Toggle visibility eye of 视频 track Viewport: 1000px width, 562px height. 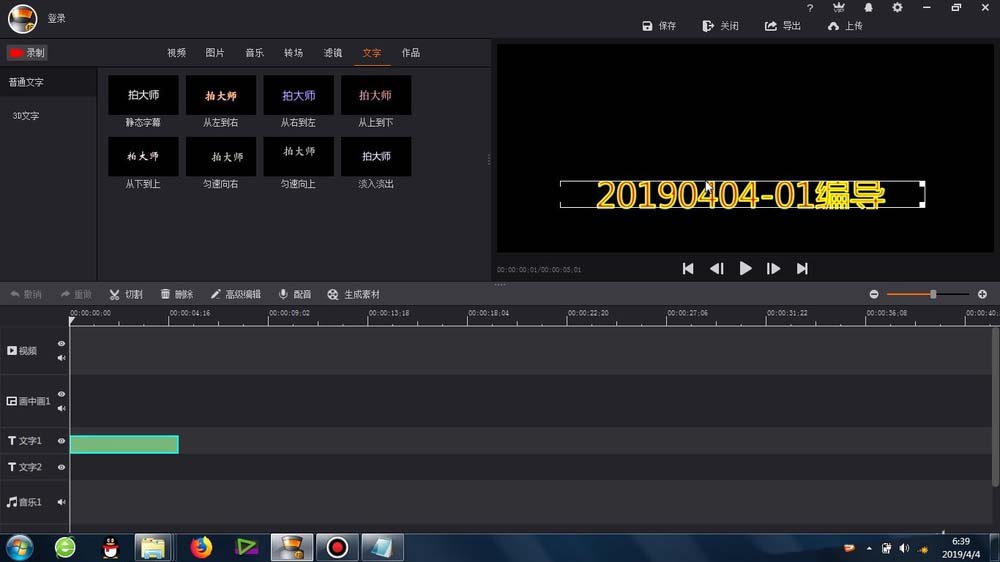pos(61,343)
